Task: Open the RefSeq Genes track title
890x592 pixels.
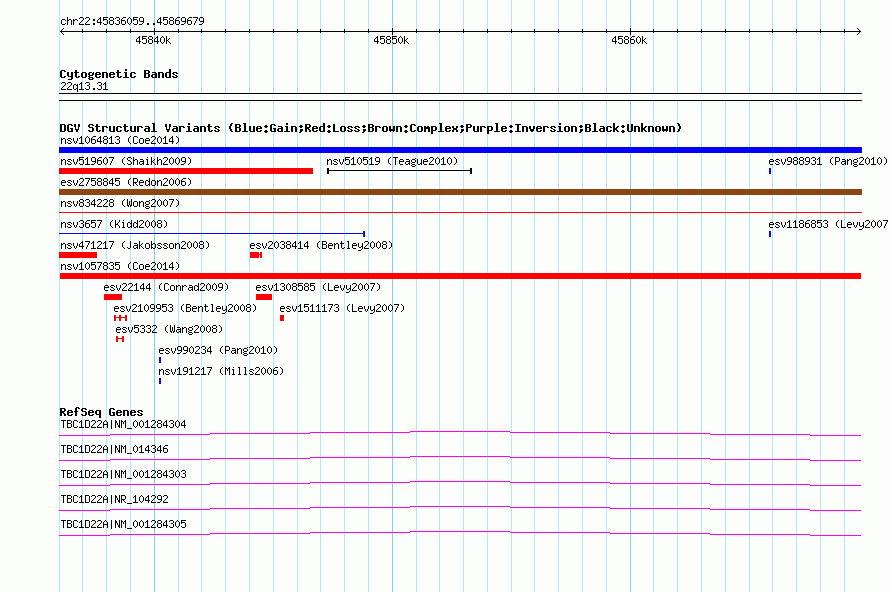Action: click(102, 412)
